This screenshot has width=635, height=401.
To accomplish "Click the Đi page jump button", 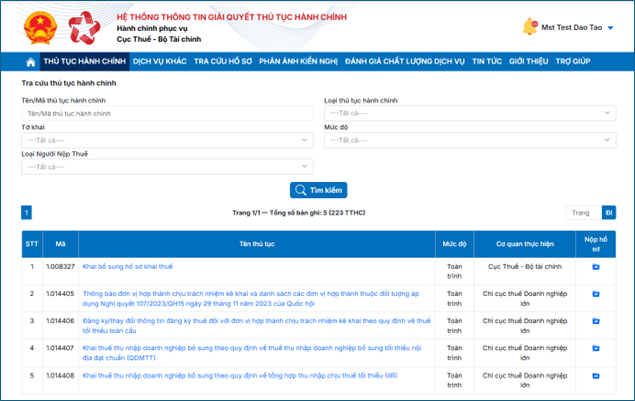I will coord(609,212).
